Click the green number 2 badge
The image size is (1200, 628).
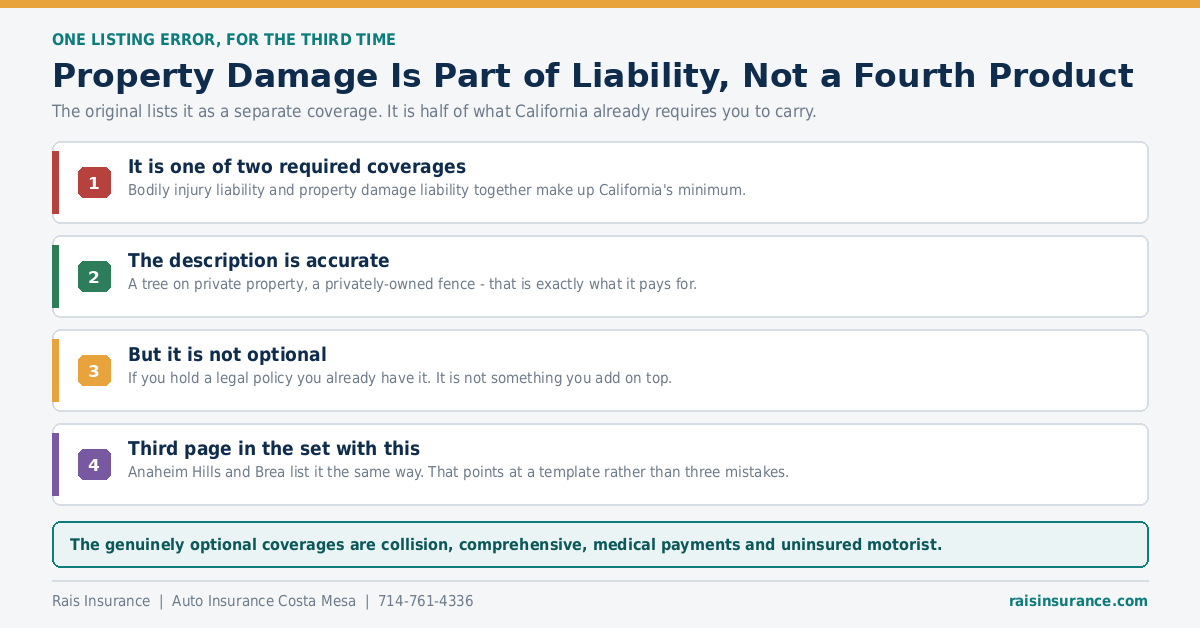pos(94,276)
